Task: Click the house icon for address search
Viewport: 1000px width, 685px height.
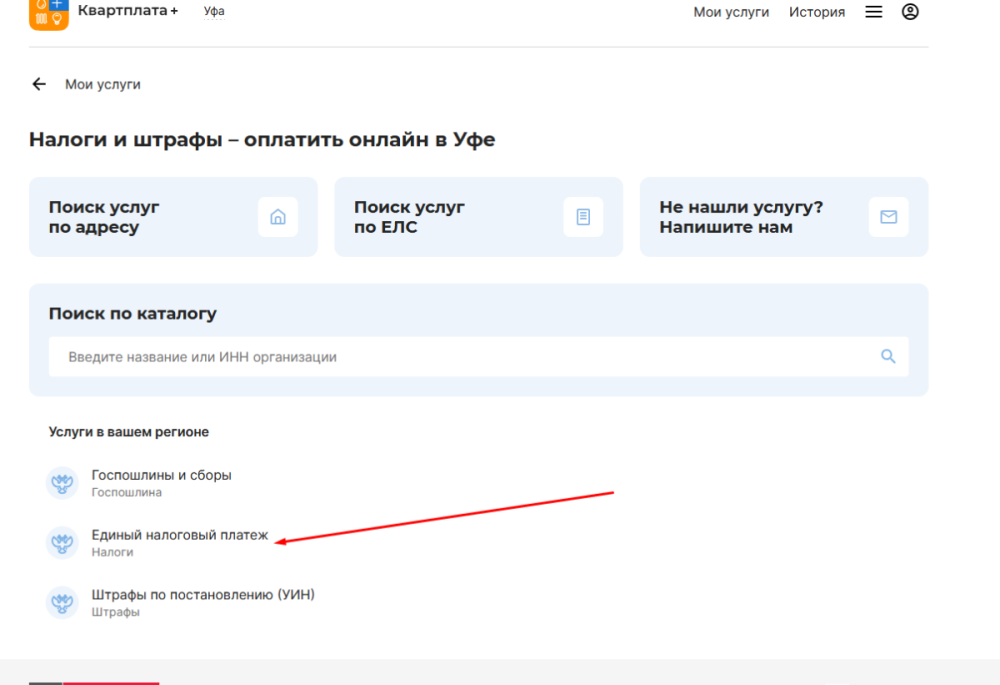Action: 278,217
